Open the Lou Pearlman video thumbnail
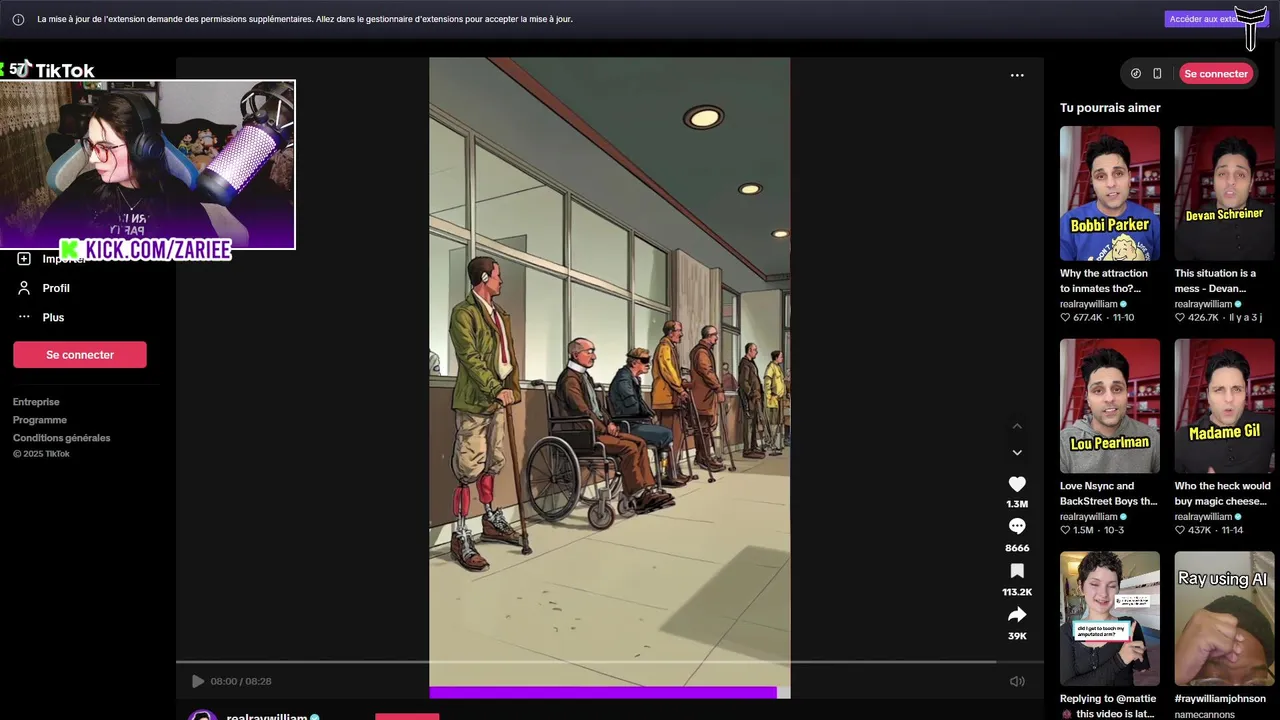1280x720 pixels. pos(1110,406)
